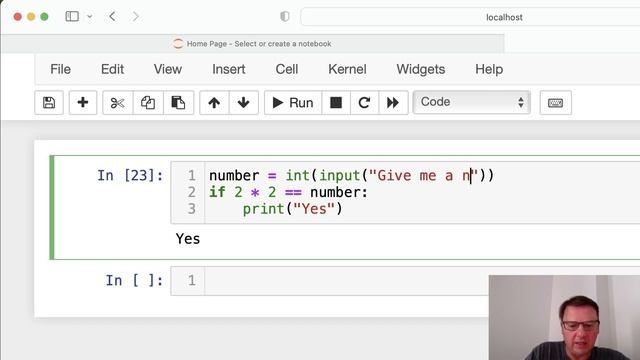Screen dimensions: 640x360
Task: Open the command palette keyboard icon
Action: click(x=556, y=102)
